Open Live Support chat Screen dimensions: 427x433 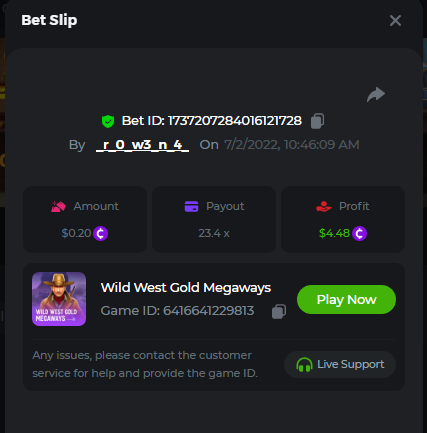[x=340, y=364]
